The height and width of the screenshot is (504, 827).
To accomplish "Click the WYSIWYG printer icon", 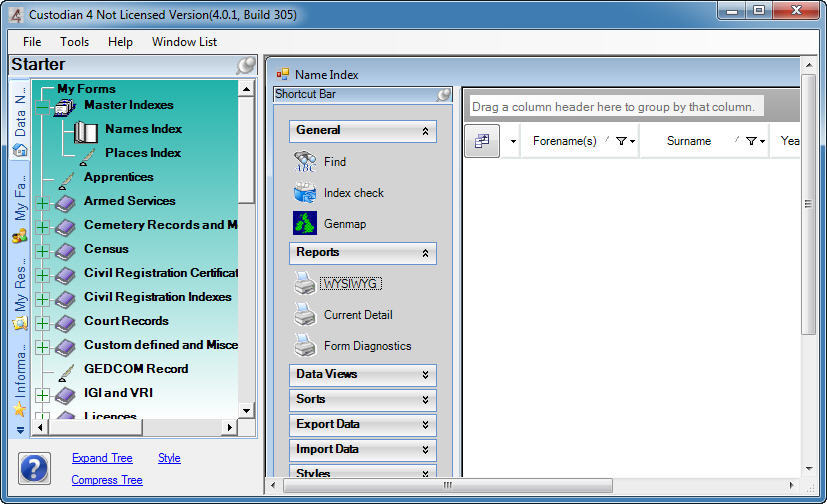I will click(305, 284).
